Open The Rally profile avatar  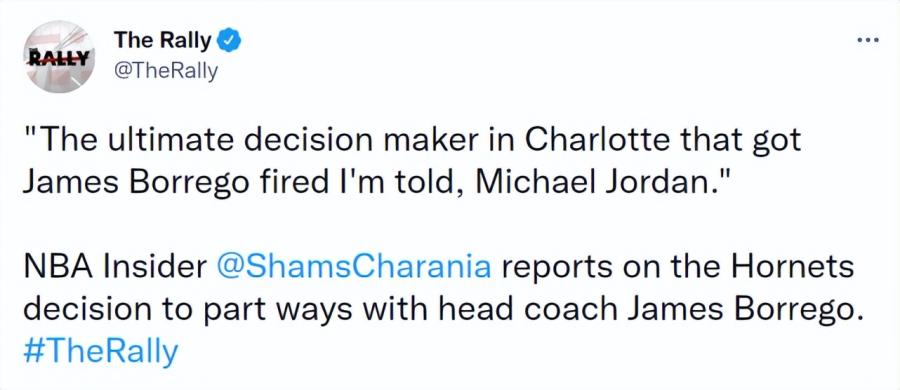pos(59,56)
